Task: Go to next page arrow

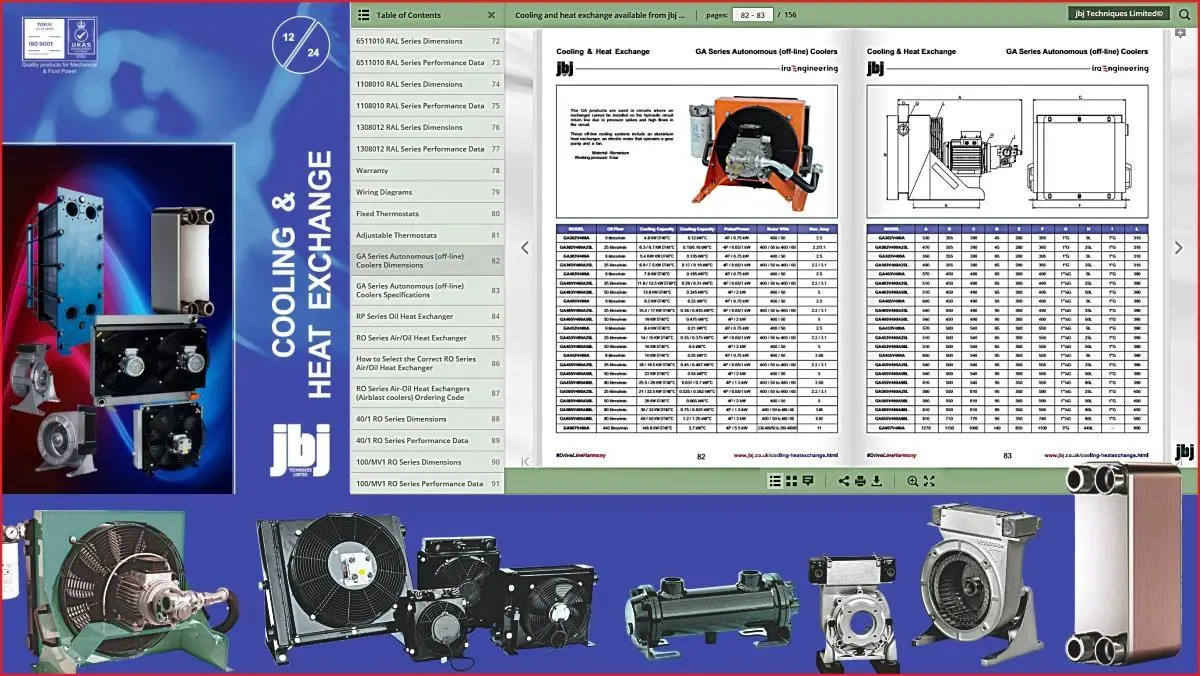Action: (x=1178, y=248)
